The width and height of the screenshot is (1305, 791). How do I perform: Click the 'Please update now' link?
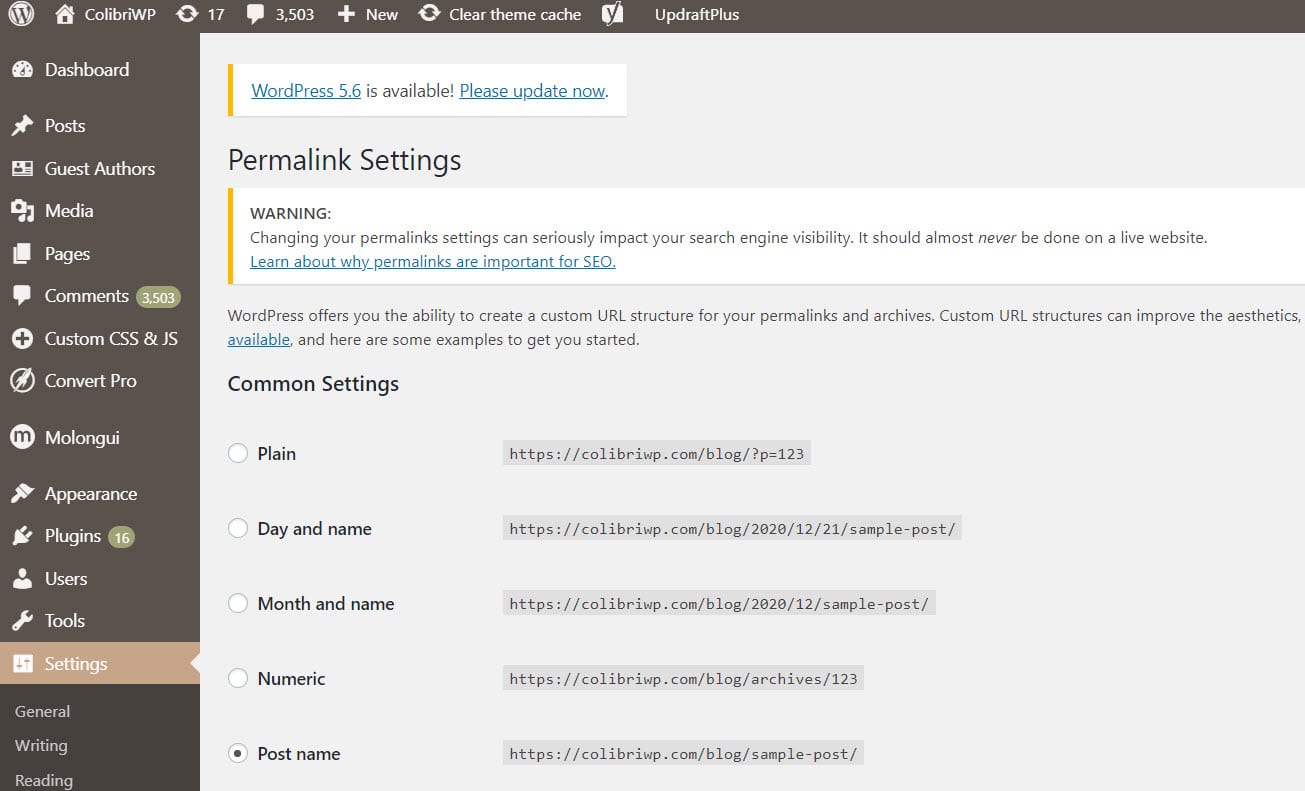[x=532, y=91]
